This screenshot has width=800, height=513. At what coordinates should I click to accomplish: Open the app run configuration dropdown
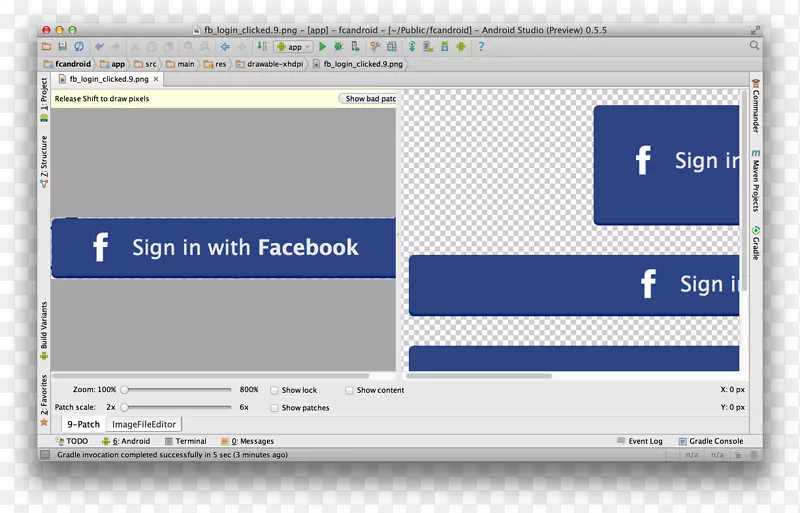[293, 47]
